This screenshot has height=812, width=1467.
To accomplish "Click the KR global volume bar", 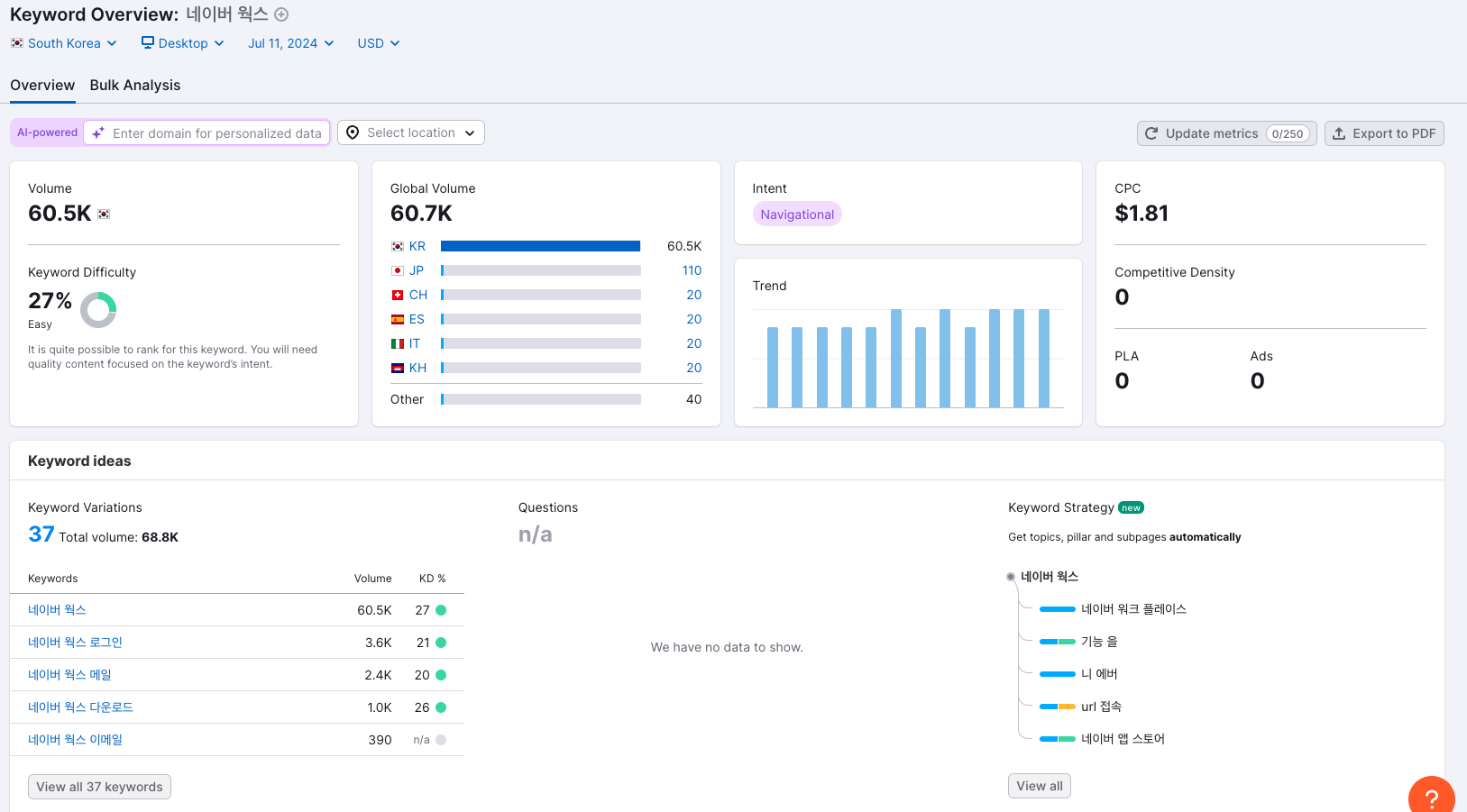I will (540, 246).
